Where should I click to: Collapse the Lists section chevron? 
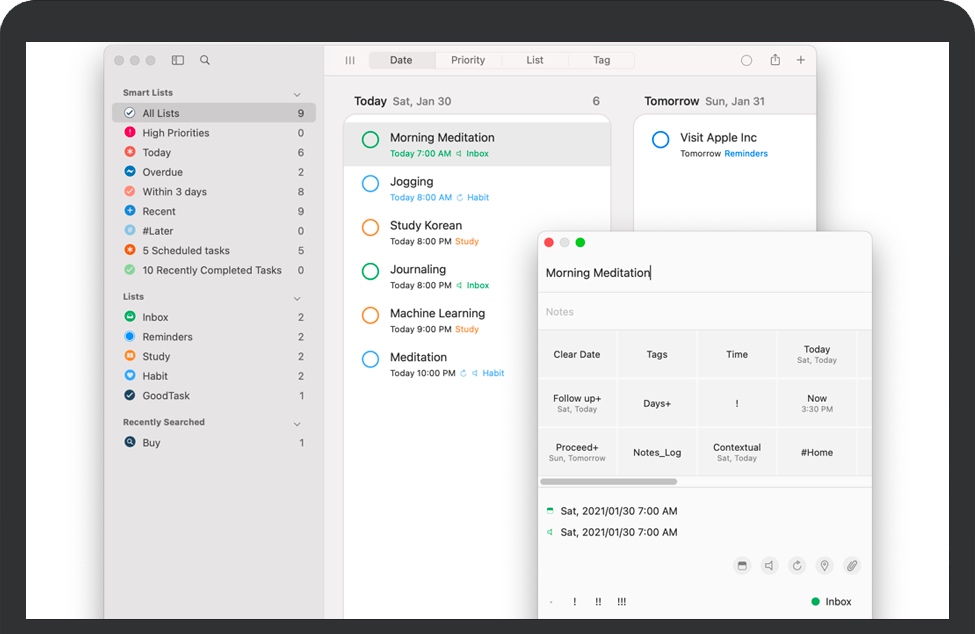point(297,298)
